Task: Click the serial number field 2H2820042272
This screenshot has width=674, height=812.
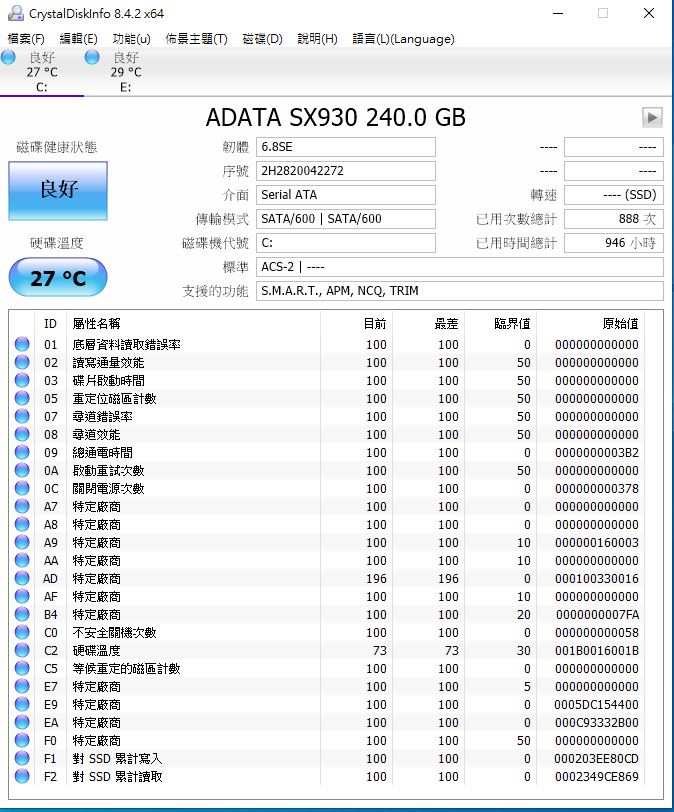Action: [346, 171]
